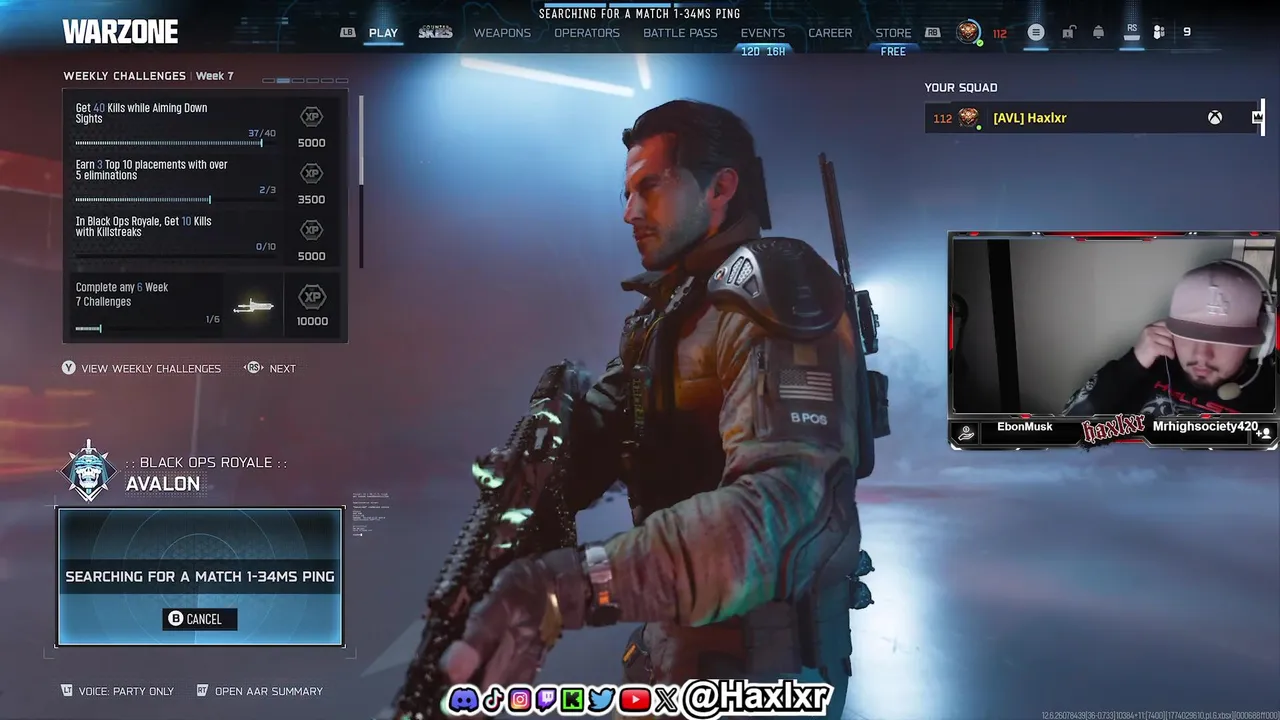Image resolution: width=1280 pixels, height=720 pixels.
Task: Click XP icon for 10000 reward
Action: (312, 297)
